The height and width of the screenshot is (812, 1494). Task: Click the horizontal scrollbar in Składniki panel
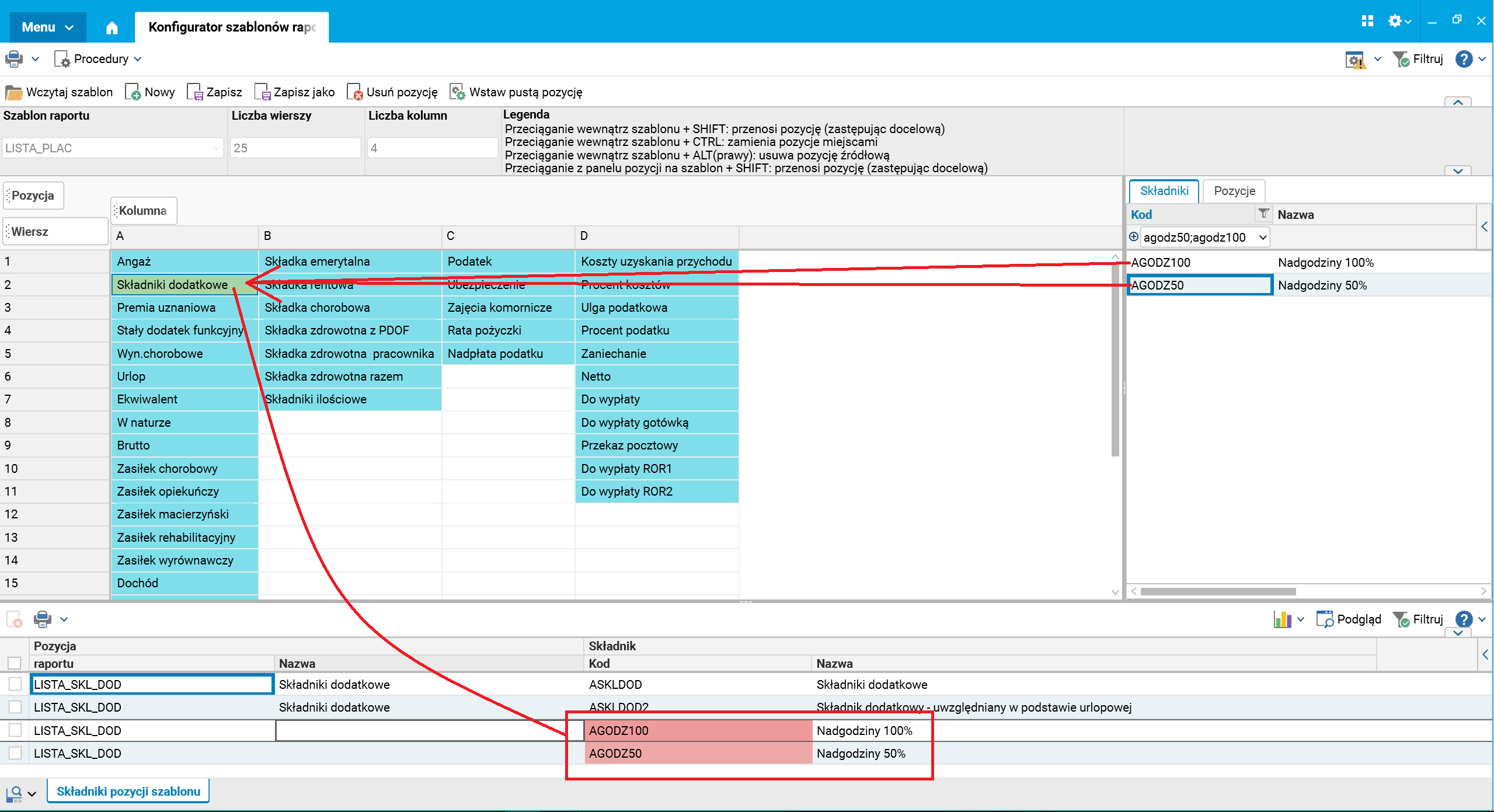coord(1217,591)
